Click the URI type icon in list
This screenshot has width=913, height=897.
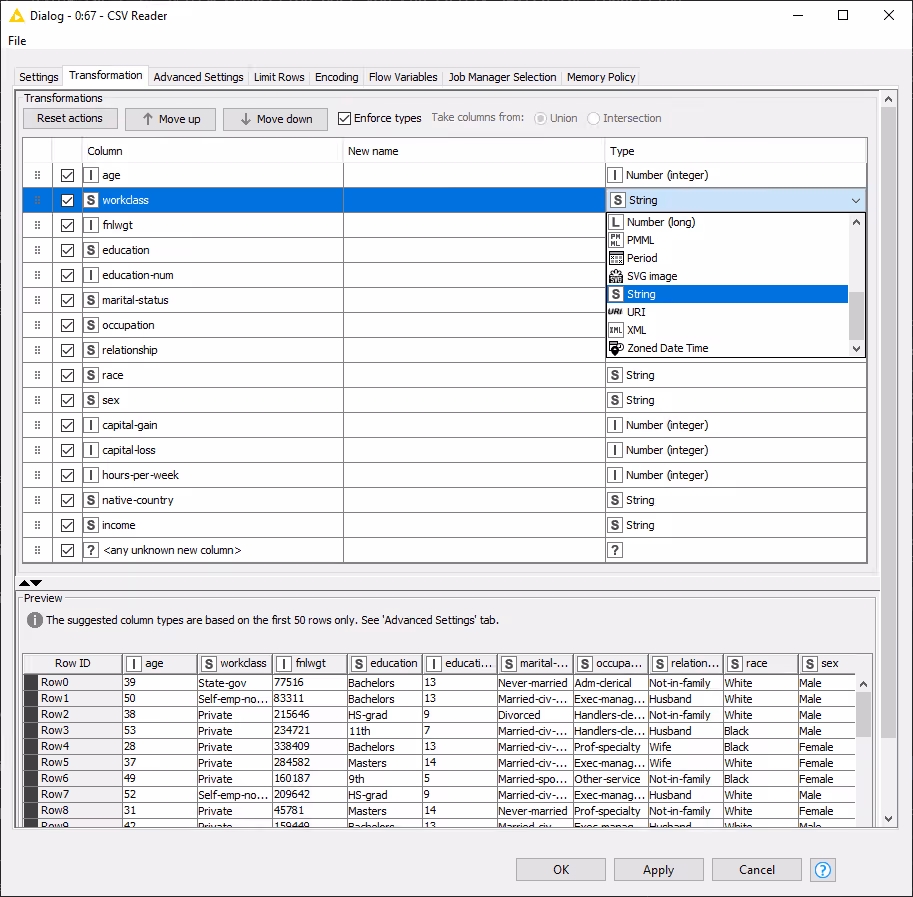[x=615, y=312]
